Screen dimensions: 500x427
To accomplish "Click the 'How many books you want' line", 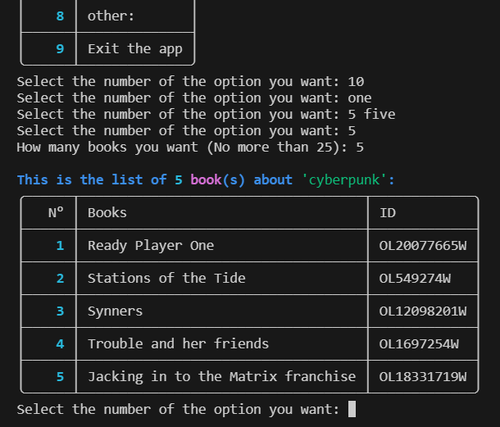I will (190, 147).
